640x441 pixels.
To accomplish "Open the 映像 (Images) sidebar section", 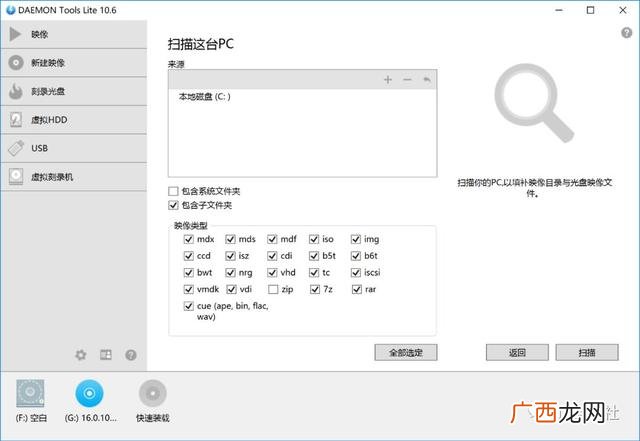I will pyautogui.click(x=73, y=34).
